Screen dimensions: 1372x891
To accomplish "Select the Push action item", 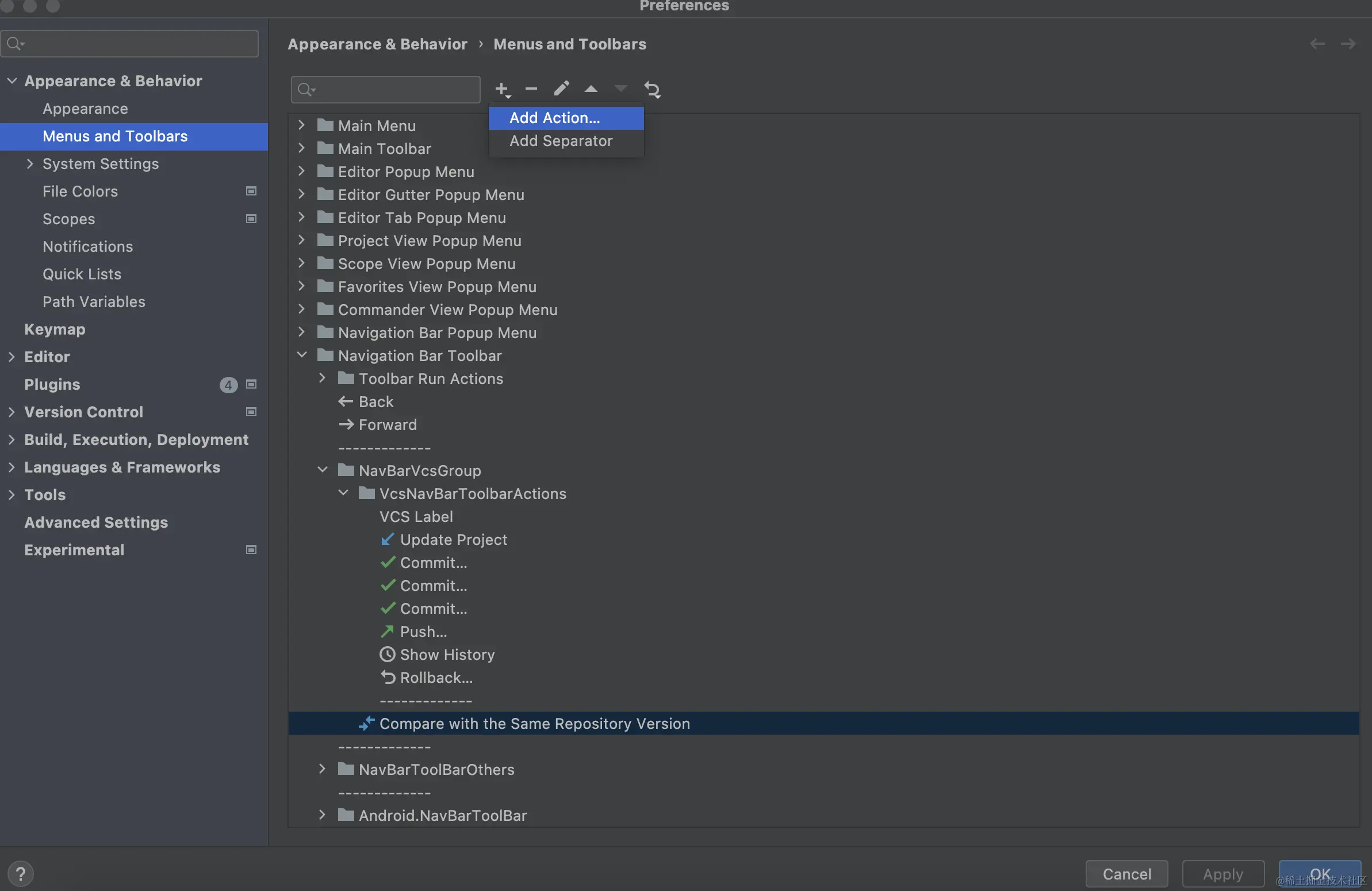I will click(423, 632).
